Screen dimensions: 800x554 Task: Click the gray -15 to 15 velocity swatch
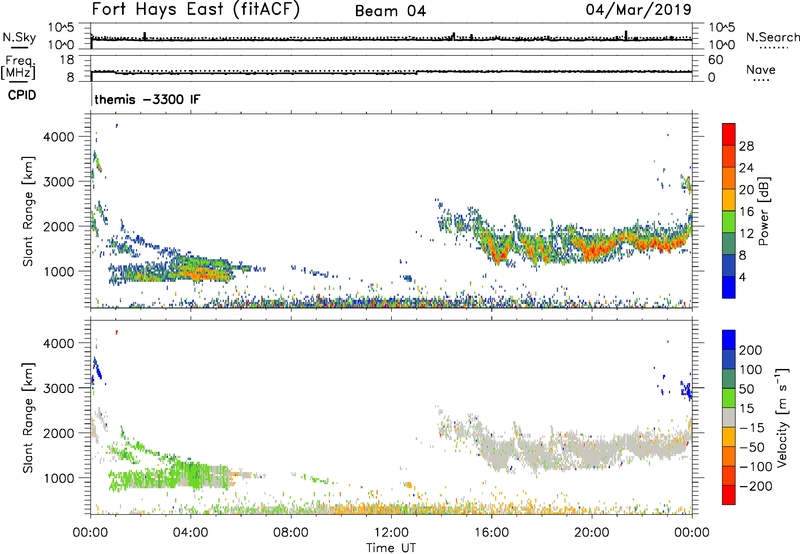coord(729,417)
